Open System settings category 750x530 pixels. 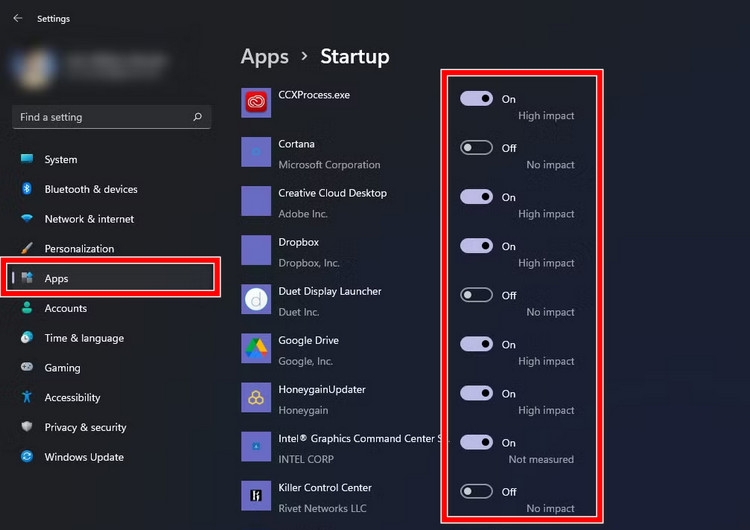pyautogui.click(x=111, y=159)
